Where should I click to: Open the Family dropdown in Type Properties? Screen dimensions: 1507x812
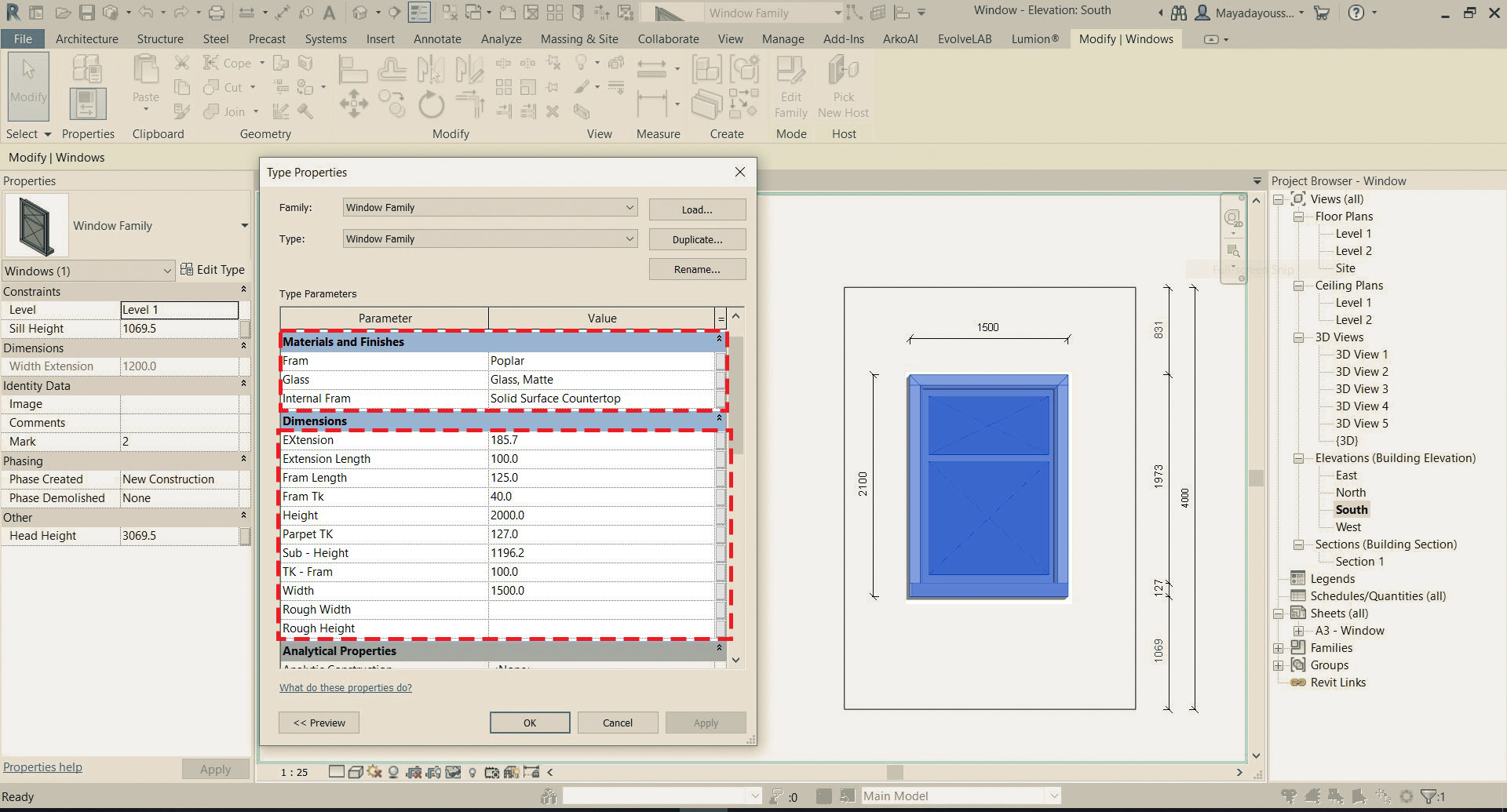point(490,207)
